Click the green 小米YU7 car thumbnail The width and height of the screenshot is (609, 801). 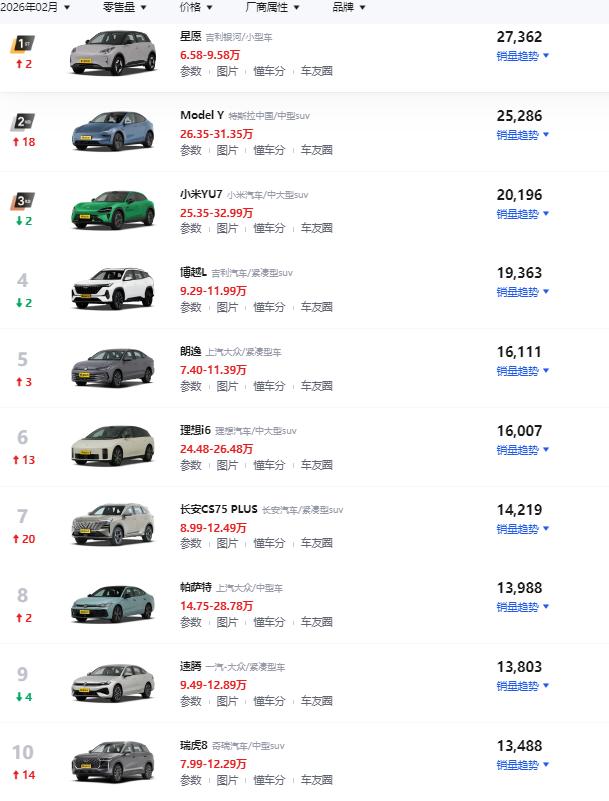113,209
